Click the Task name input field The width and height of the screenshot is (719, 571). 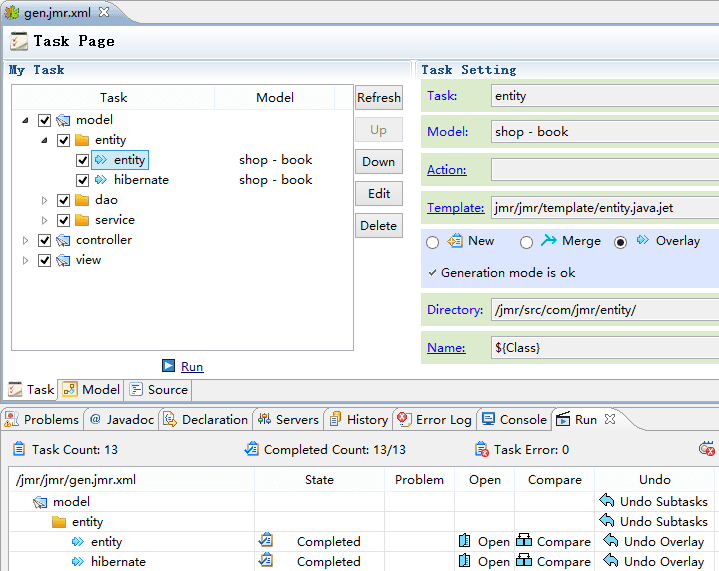pos(605,96)
